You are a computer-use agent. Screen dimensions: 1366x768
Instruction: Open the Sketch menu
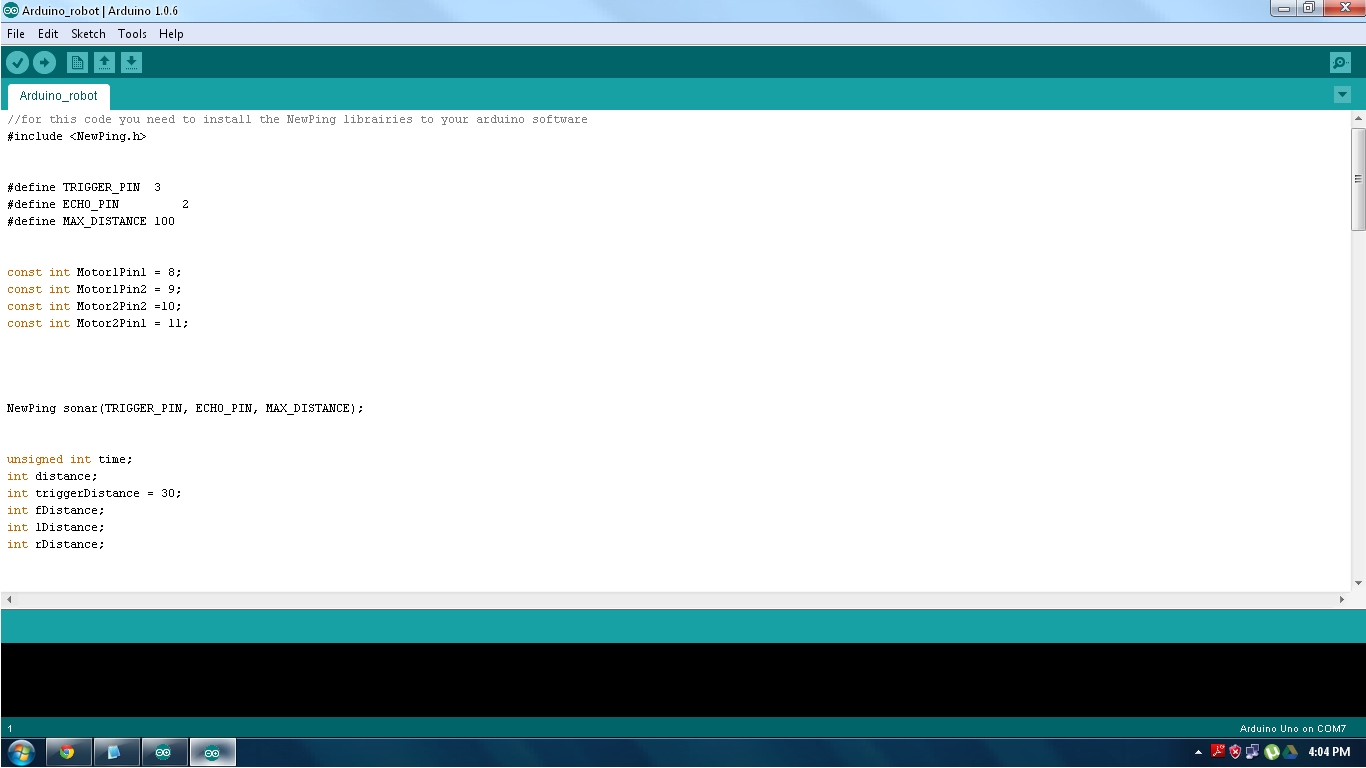[x=88, y=34]
